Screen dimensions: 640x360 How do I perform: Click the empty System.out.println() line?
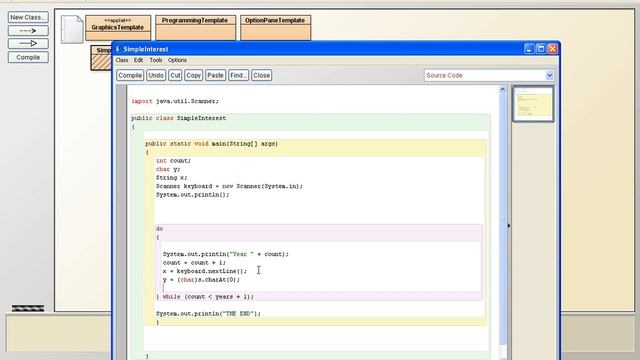point(193,195)
